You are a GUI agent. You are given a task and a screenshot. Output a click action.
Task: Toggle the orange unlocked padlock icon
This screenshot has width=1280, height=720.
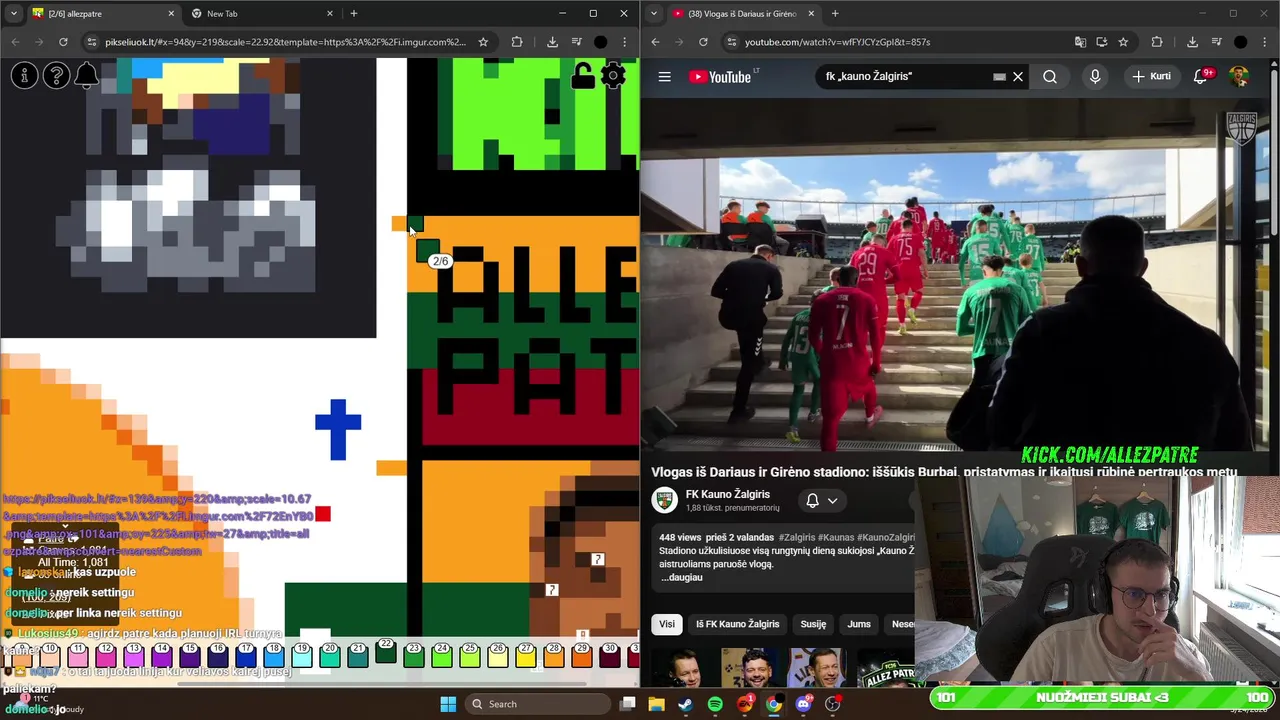582,76
